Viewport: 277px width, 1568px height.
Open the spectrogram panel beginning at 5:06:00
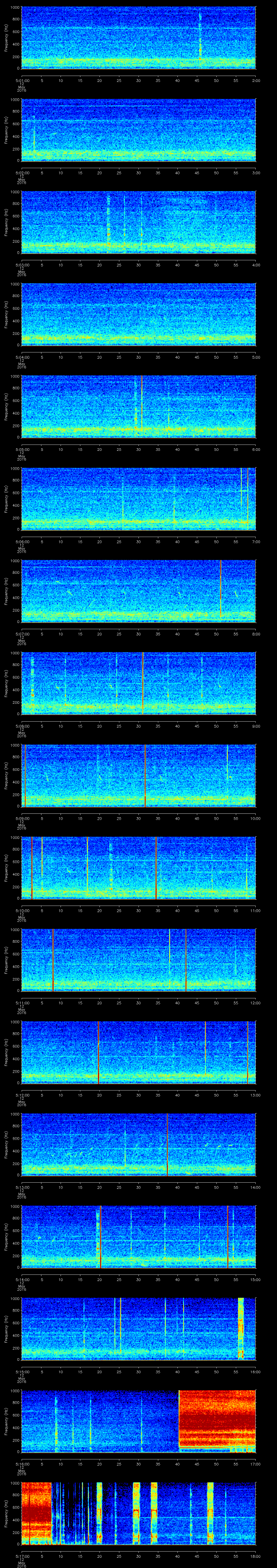click(139, 499)
